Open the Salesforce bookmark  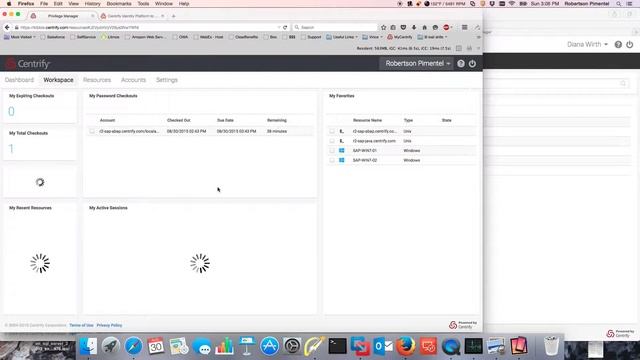click(x=53, y=37)
